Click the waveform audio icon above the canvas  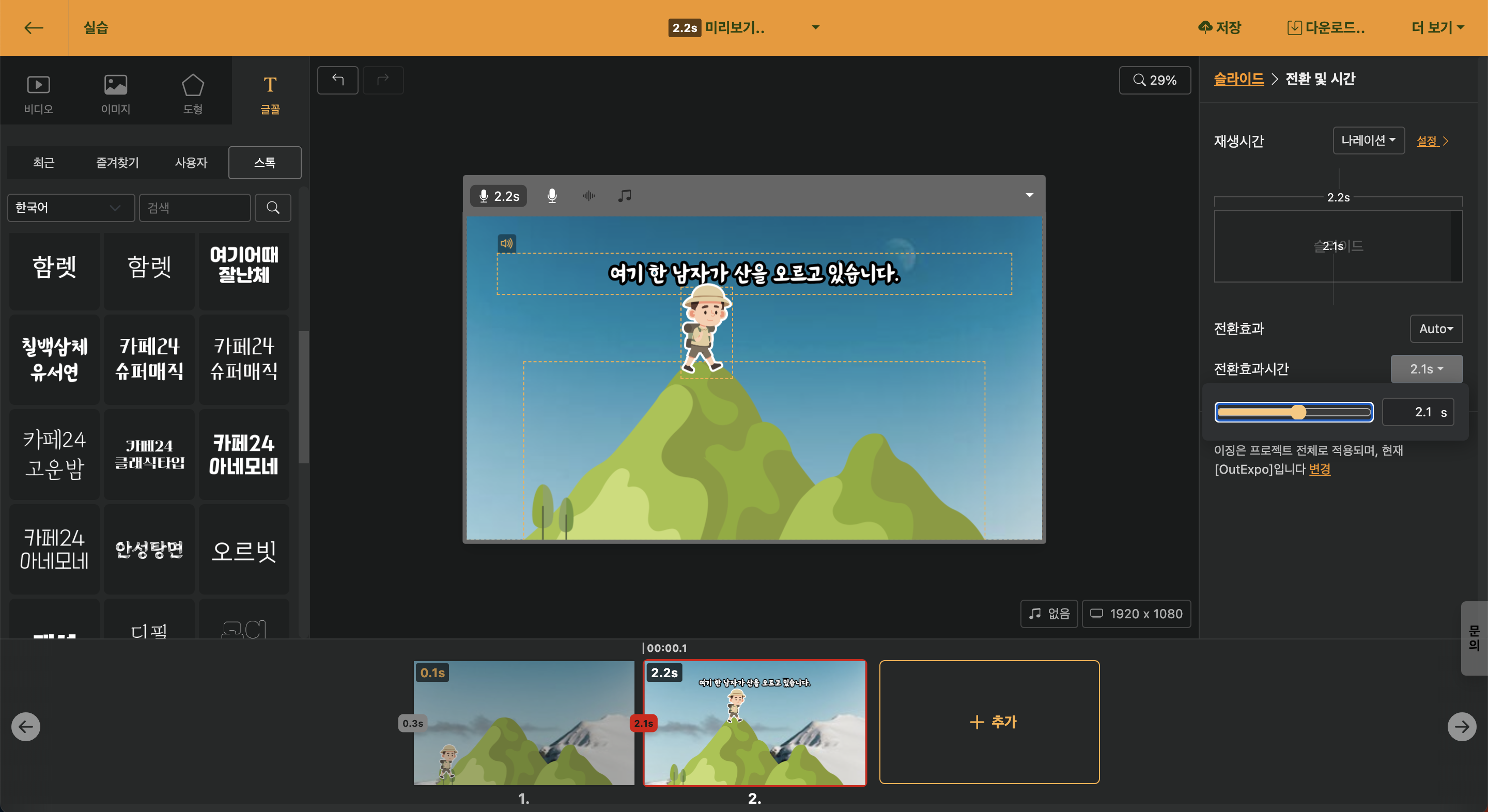pyautogui.click(x=588, y=196)
